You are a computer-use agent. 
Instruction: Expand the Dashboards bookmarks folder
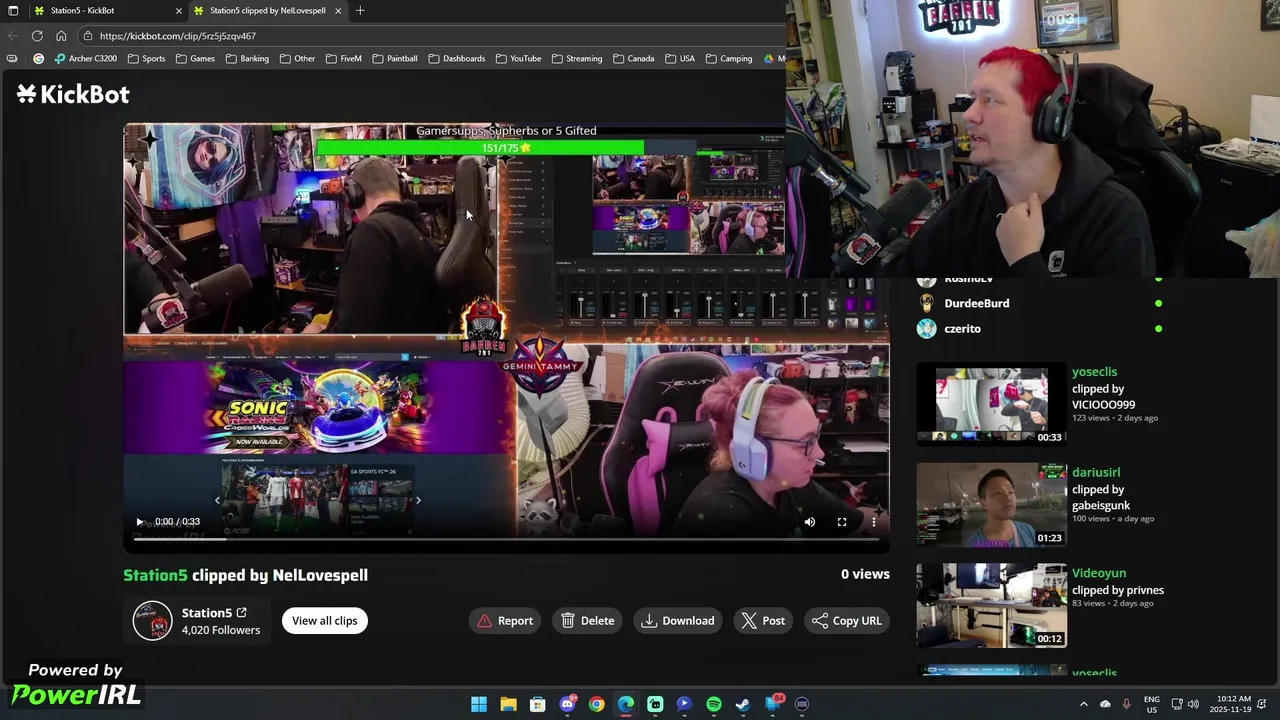(x=456, y=59)
